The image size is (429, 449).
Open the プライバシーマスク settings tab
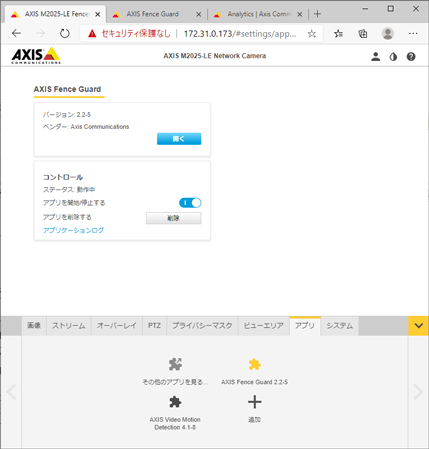tap(202, 326)
